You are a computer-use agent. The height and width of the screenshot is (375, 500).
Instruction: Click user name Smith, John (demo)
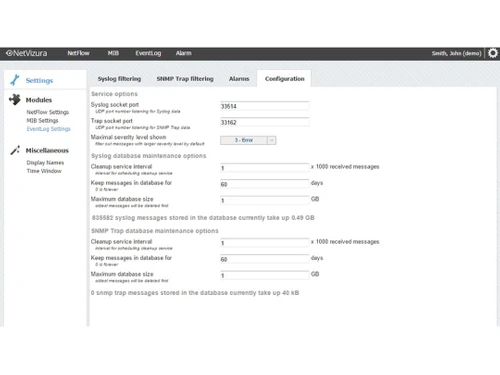point(456,53)
